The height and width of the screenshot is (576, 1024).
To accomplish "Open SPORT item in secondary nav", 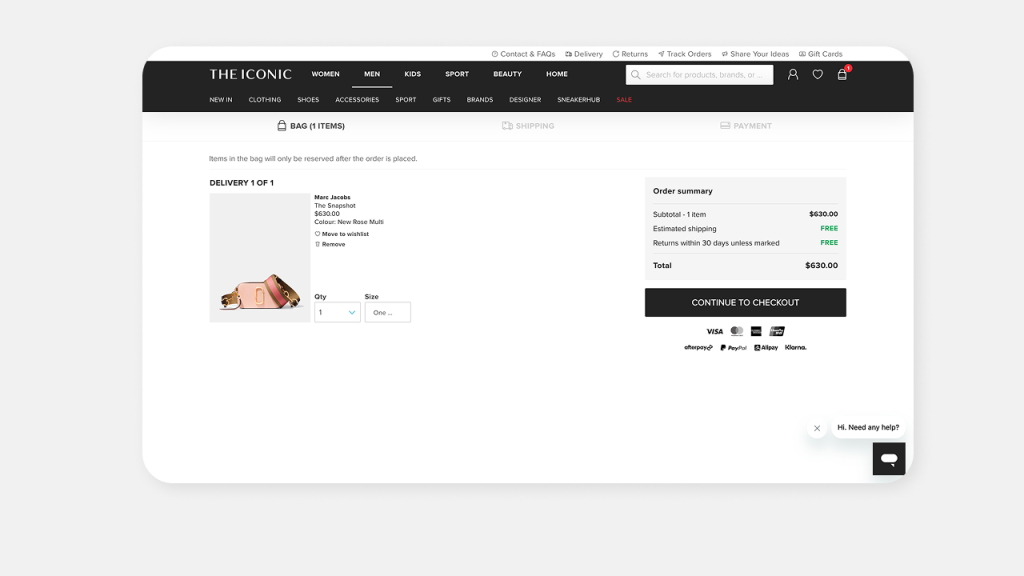I will click(x=406, y=100).
